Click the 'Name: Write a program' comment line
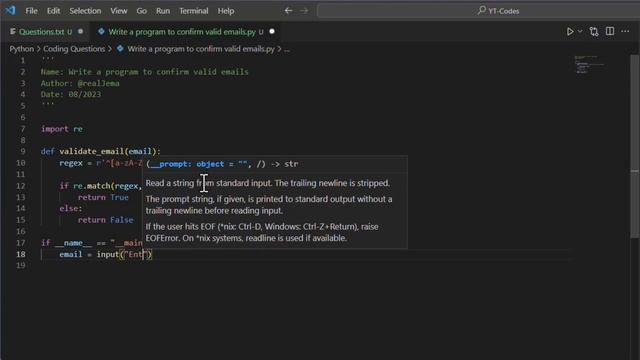Viewport: 640px width, 360px height. coord(144,72)
